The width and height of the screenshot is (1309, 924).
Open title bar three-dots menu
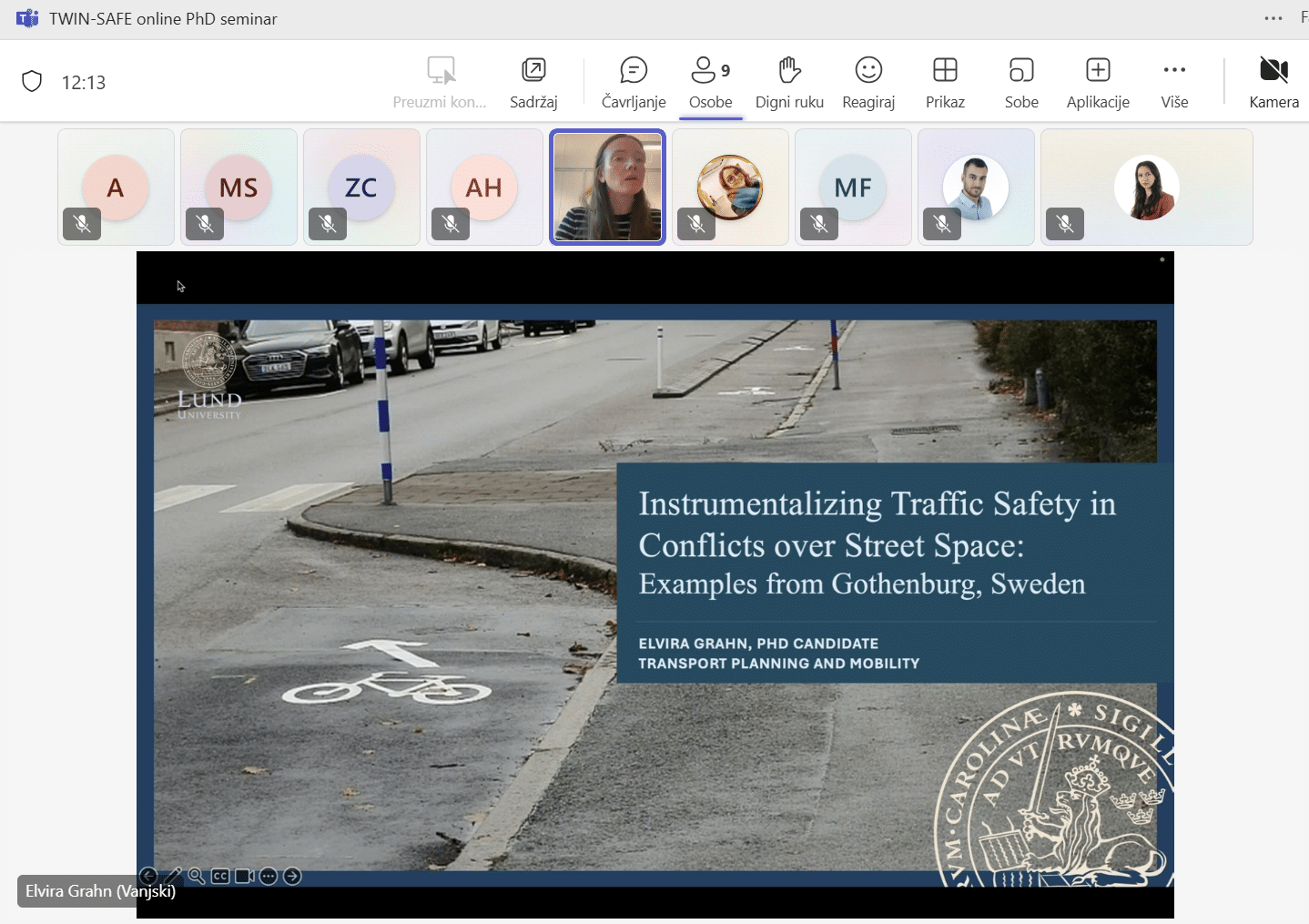coord(1273,18)
